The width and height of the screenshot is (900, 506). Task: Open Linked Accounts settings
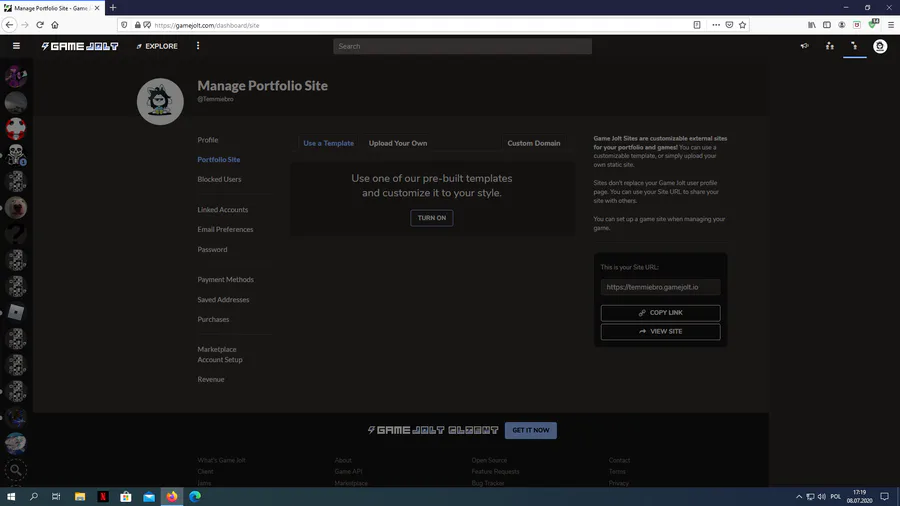[x=223, y=209]
